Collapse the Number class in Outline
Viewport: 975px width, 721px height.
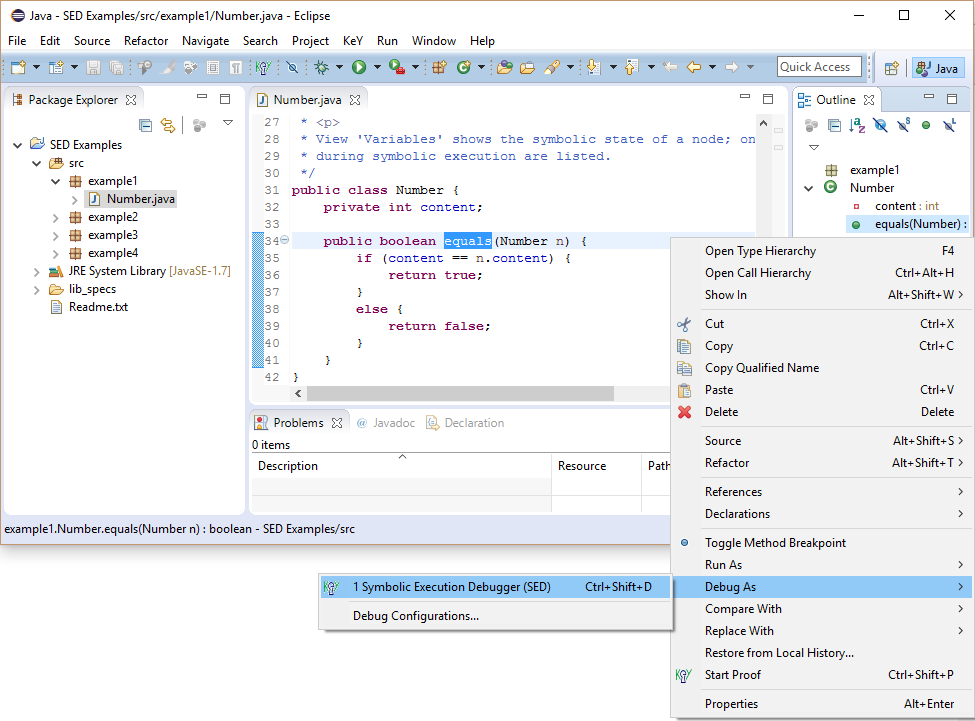[809, 188]
